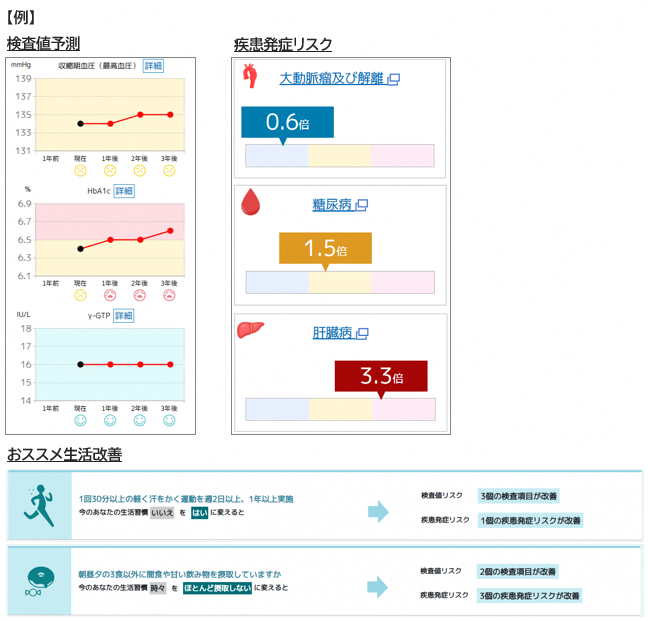Click the 1.5倍 risk label
648x621 pixels.
coord(325,248)
